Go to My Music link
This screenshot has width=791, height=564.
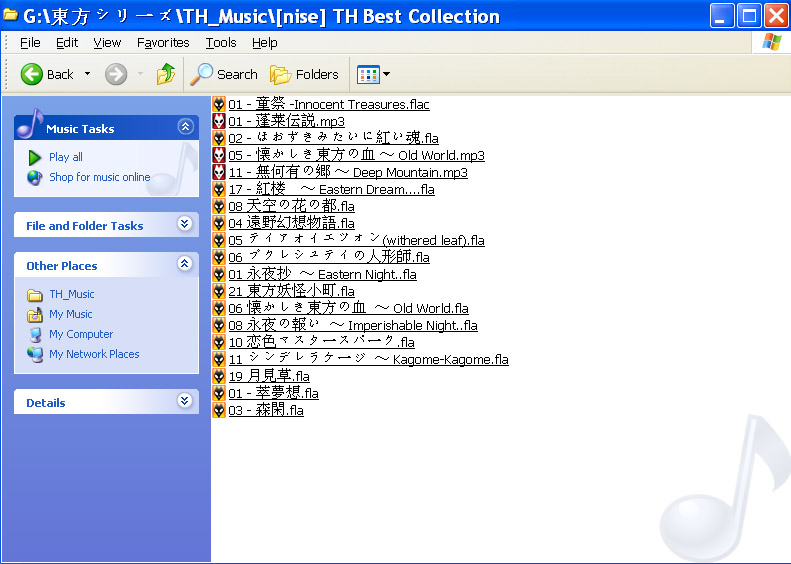[71, 314]
